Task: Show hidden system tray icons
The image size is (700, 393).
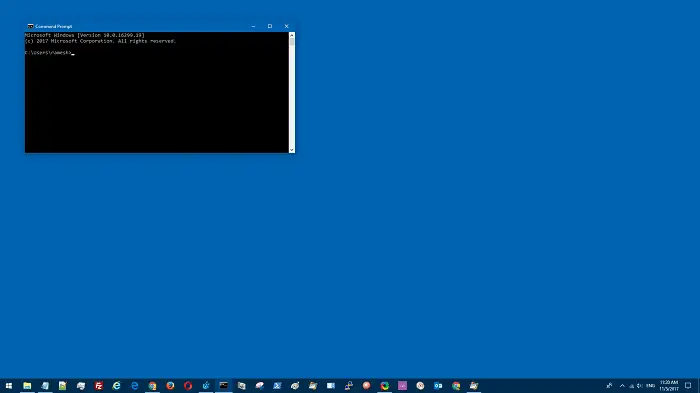Action: (x=622, y=385)
